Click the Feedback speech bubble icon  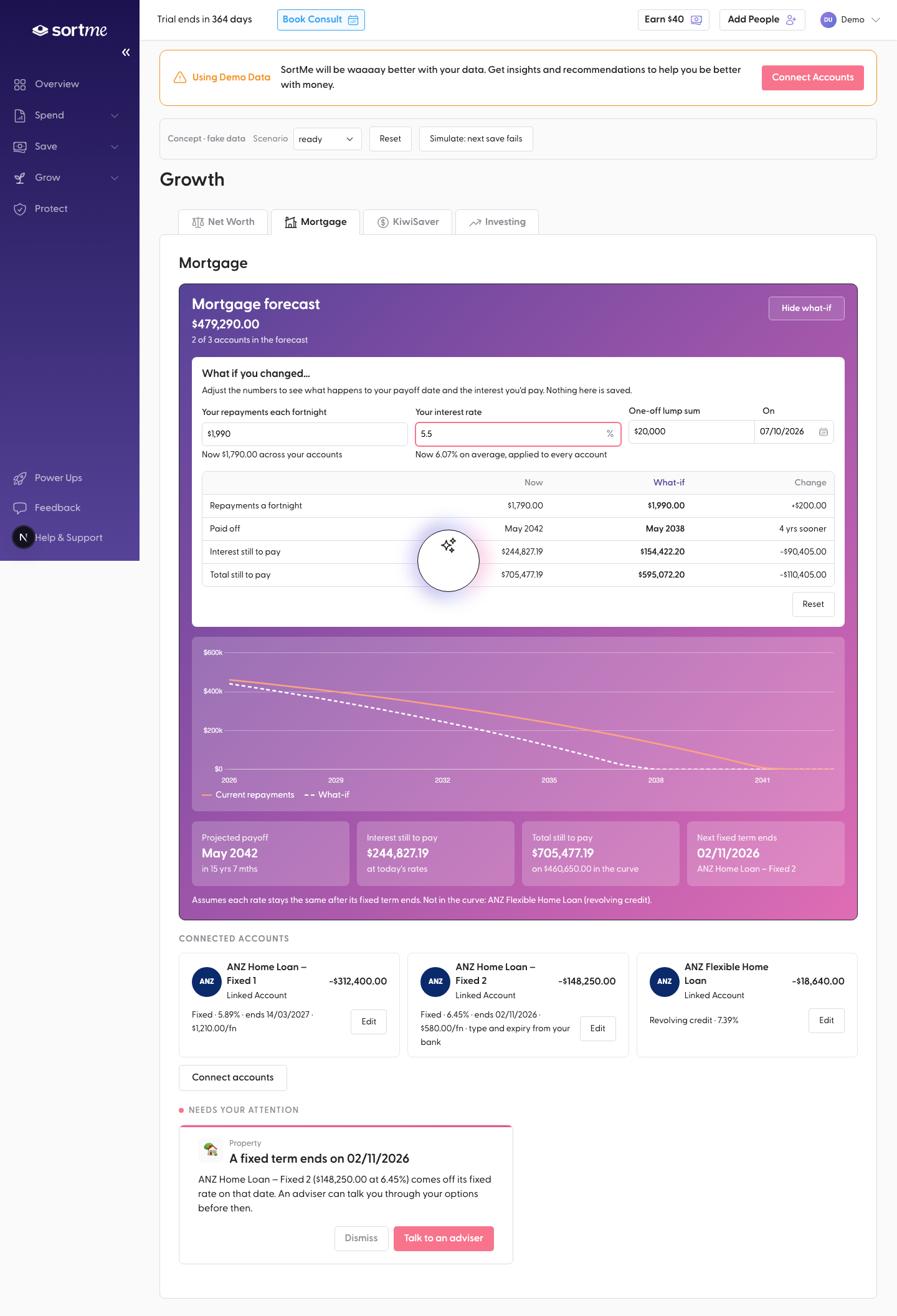tap(20, 508)
